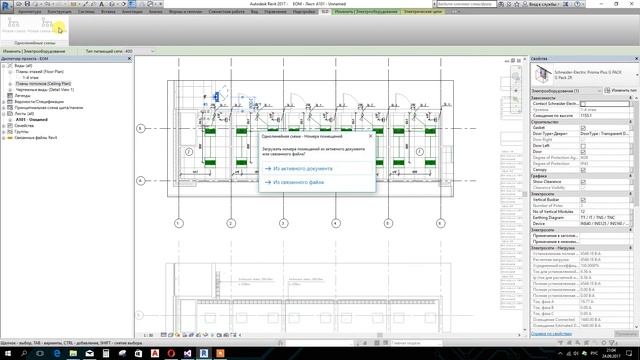The height and width of the screenshot is (360, 640).
Task: Open the Revit application menu button
Action: (6, 6)
